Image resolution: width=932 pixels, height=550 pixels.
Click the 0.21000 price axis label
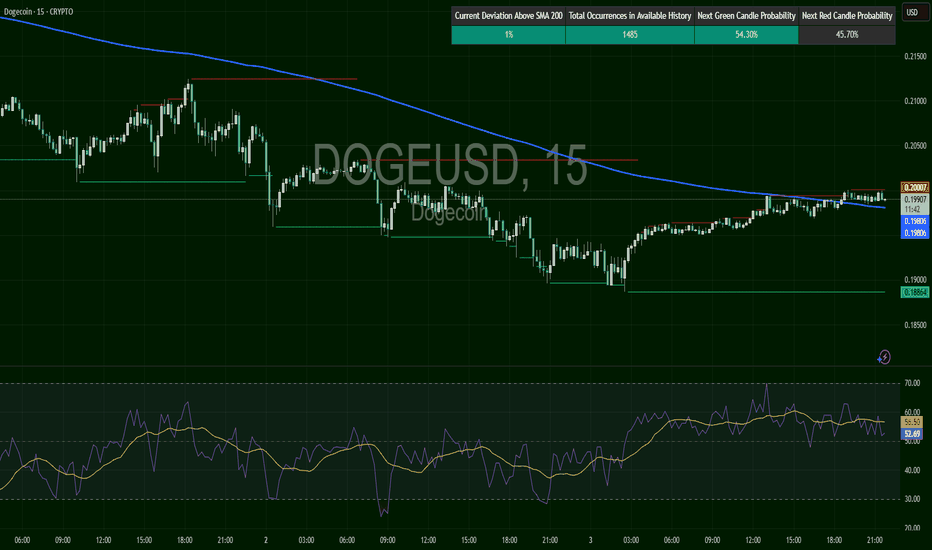(x=915, y=101)
